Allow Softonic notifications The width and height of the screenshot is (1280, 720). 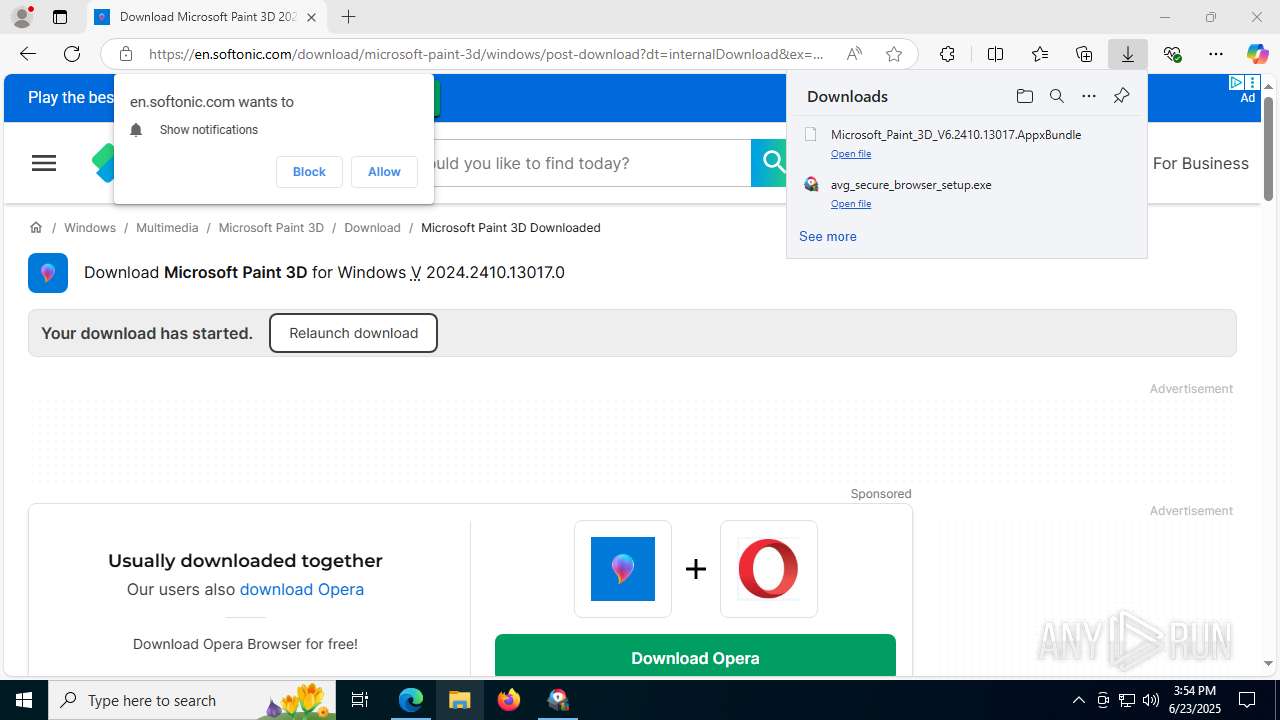(x=384, y=172)
